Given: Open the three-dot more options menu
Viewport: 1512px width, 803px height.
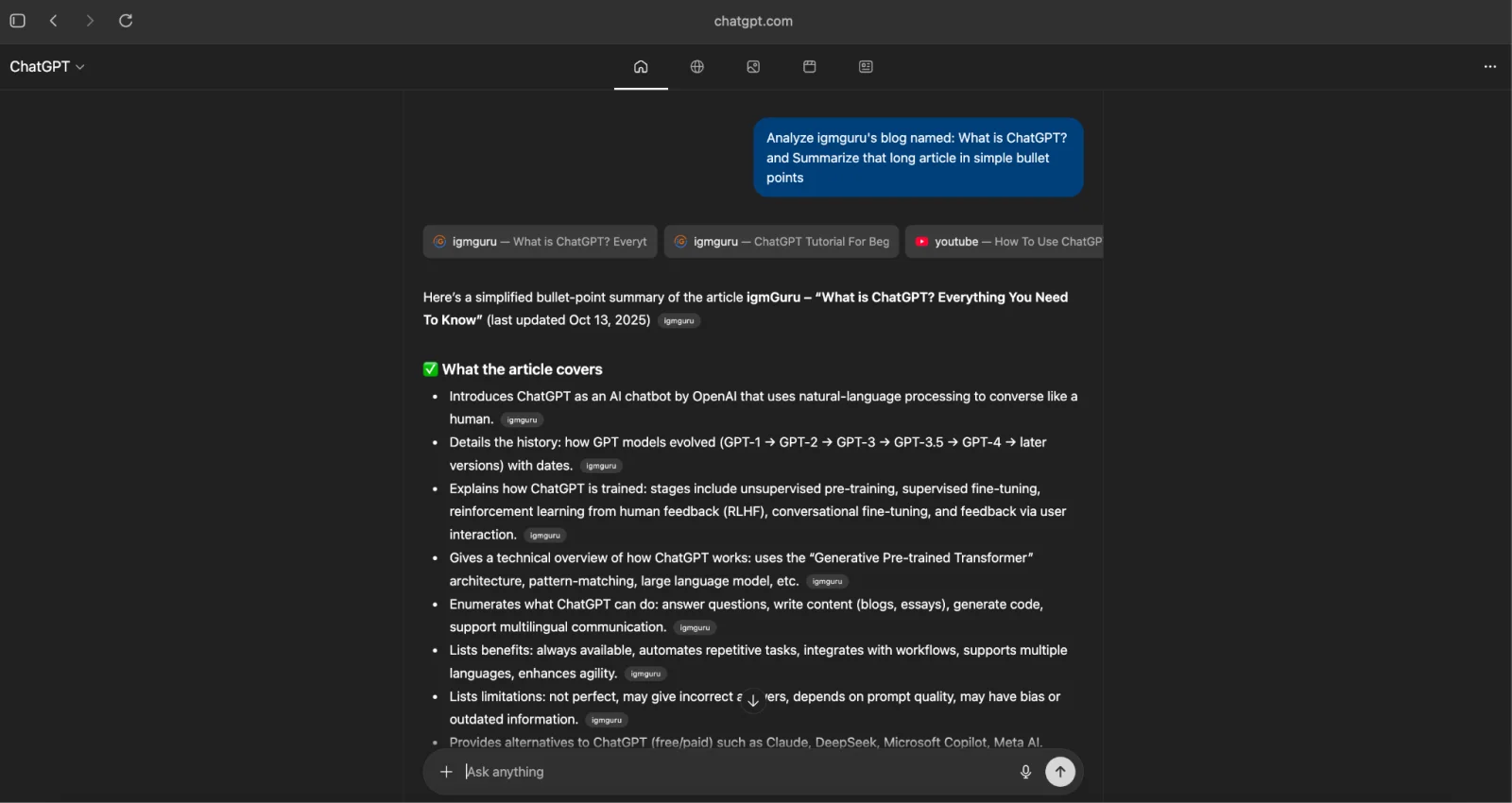Looking at the screenshot, I should click(1490, 66).
